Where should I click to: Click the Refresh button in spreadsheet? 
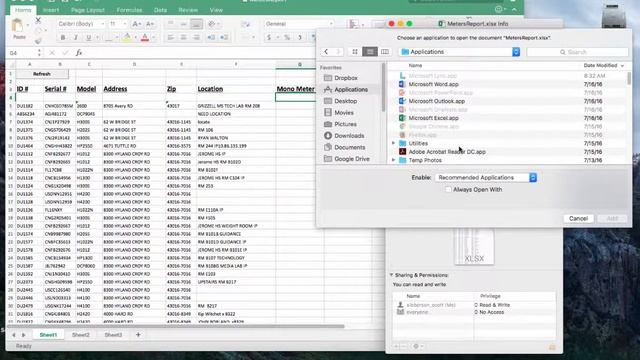(42, 74)
